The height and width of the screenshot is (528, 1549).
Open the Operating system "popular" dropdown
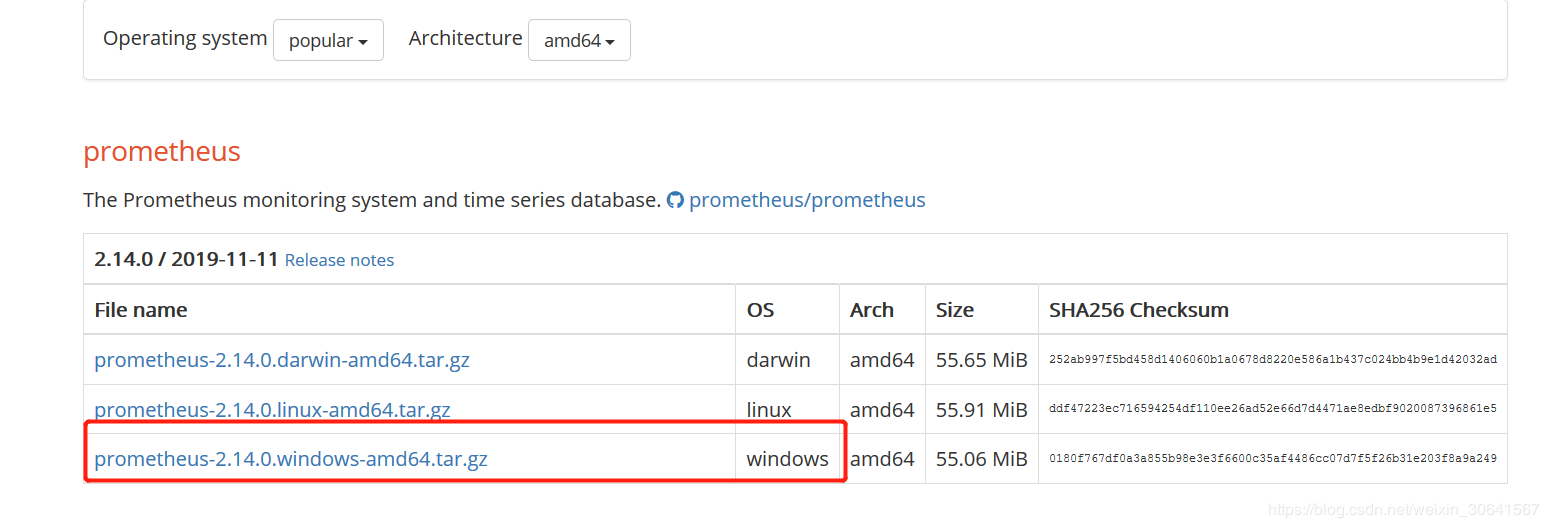click(x=328, y=41)
